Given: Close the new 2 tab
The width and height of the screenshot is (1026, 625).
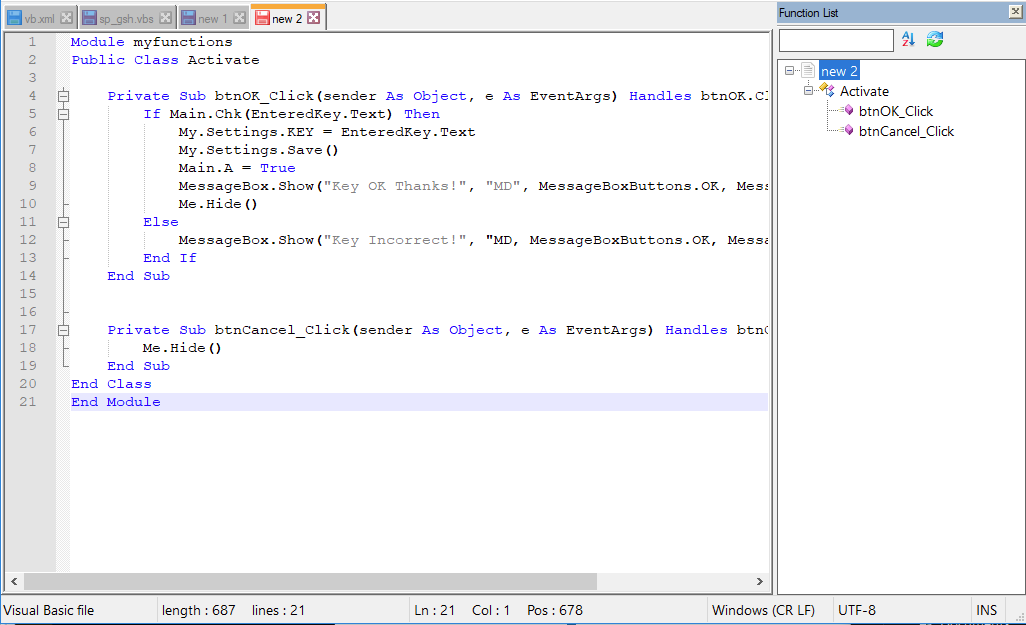Looking at the screenshot, I should tap(314, 18).
